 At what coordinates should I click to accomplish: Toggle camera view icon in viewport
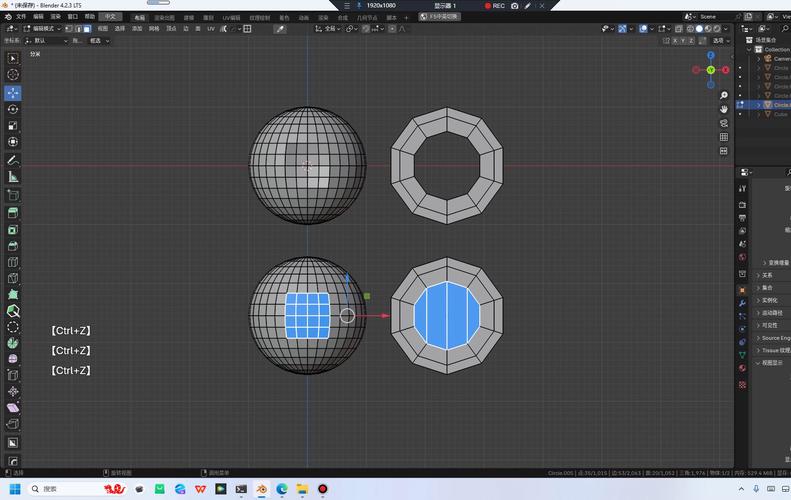click(x=724, y=123)
